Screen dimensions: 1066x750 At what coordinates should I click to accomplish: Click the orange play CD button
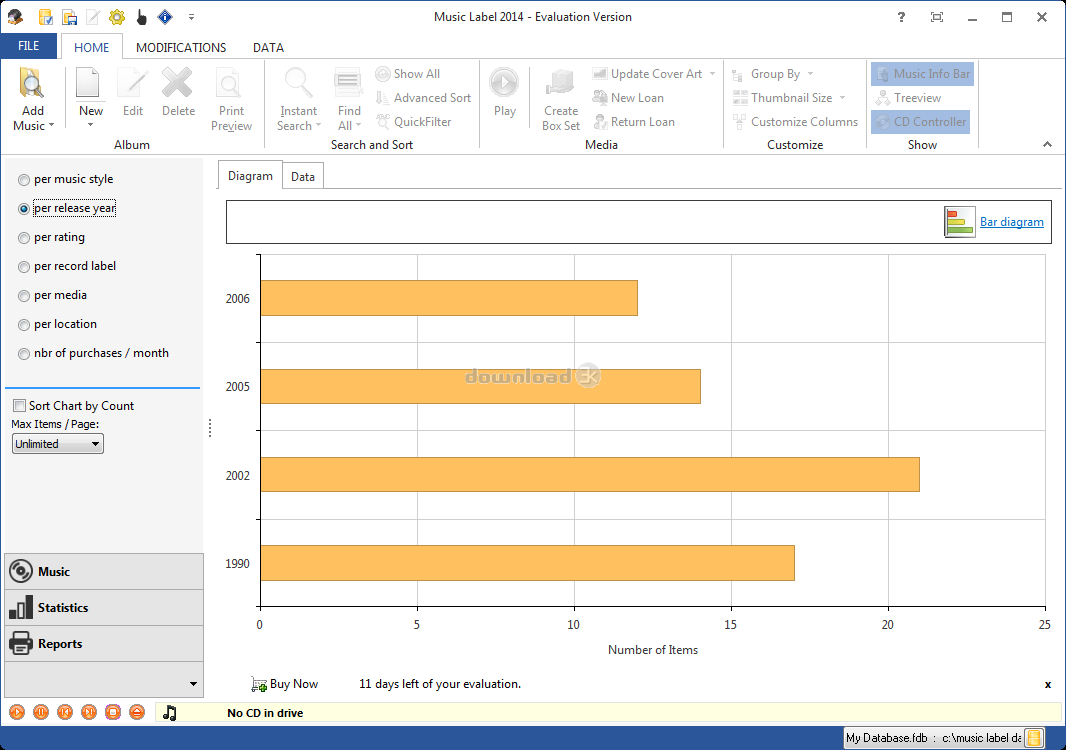pyautogui.click(x=17, y=712)
